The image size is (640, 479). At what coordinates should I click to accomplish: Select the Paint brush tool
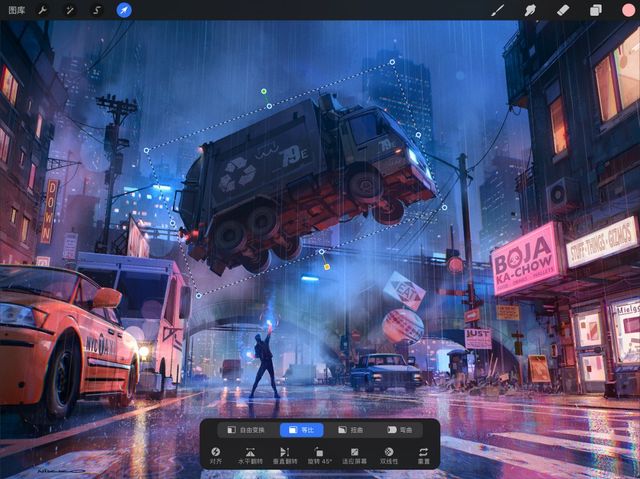click(x=497, y=10)
